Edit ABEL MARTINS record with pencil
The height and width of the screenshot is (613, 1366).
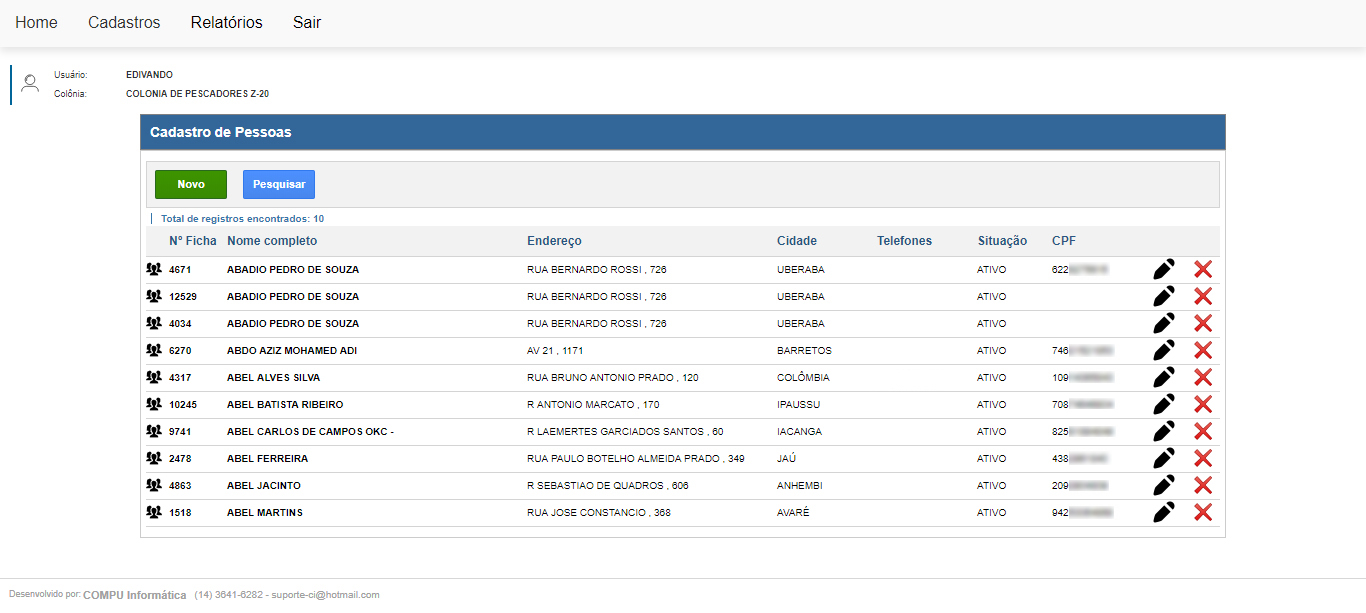(x=1163, y=512)
